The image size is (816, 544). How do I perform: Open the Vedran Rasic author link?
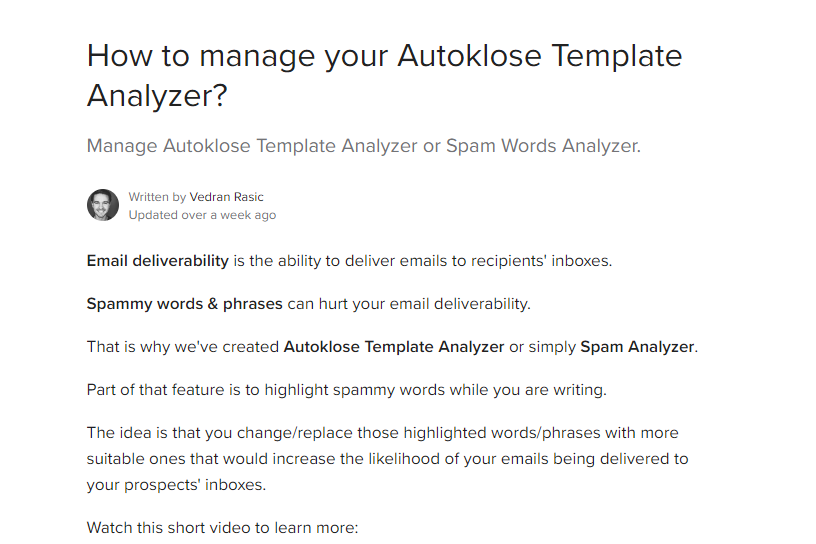coord(227,197)
